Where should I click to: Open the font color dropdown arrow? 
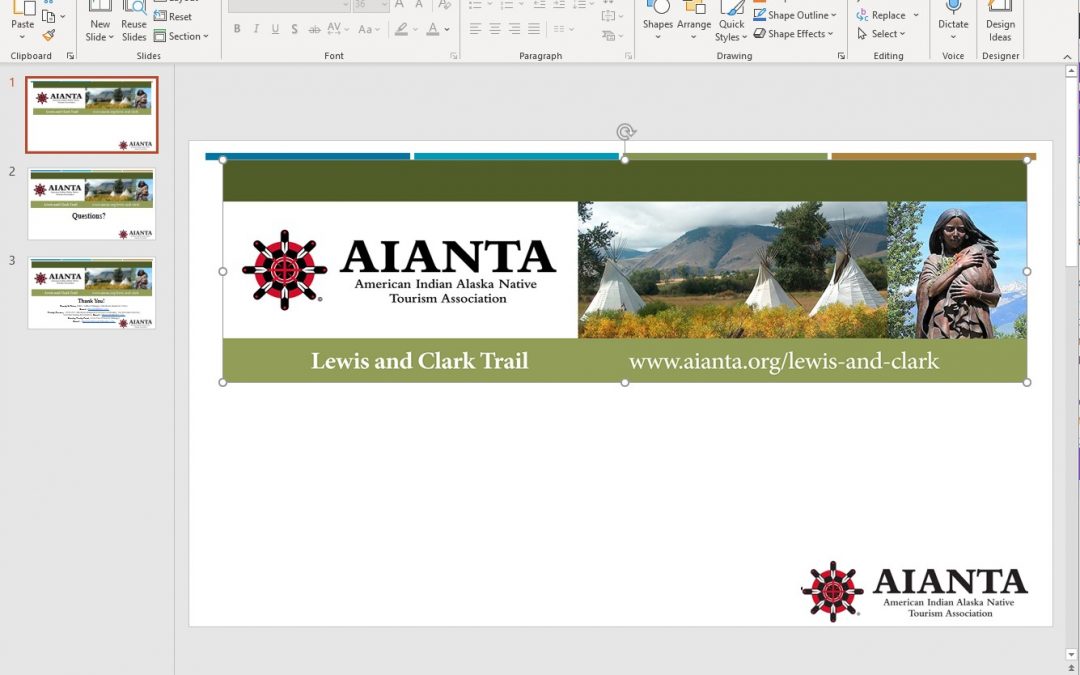pyautogui.click(x=447, y=30)
